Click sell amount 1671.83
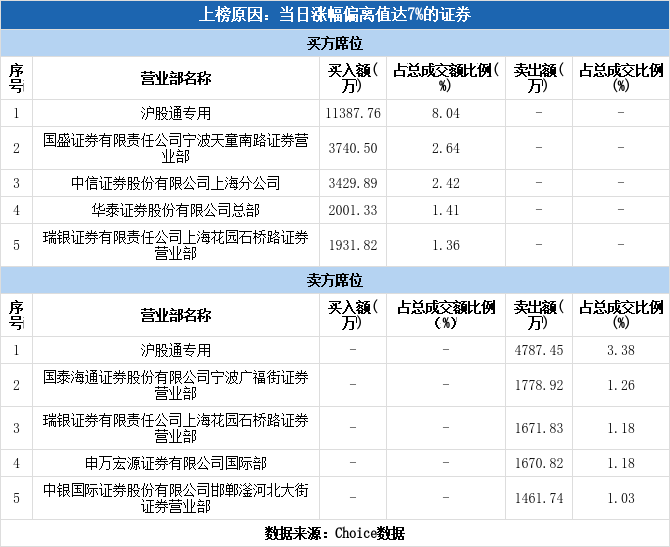 (x=539, y=428)
